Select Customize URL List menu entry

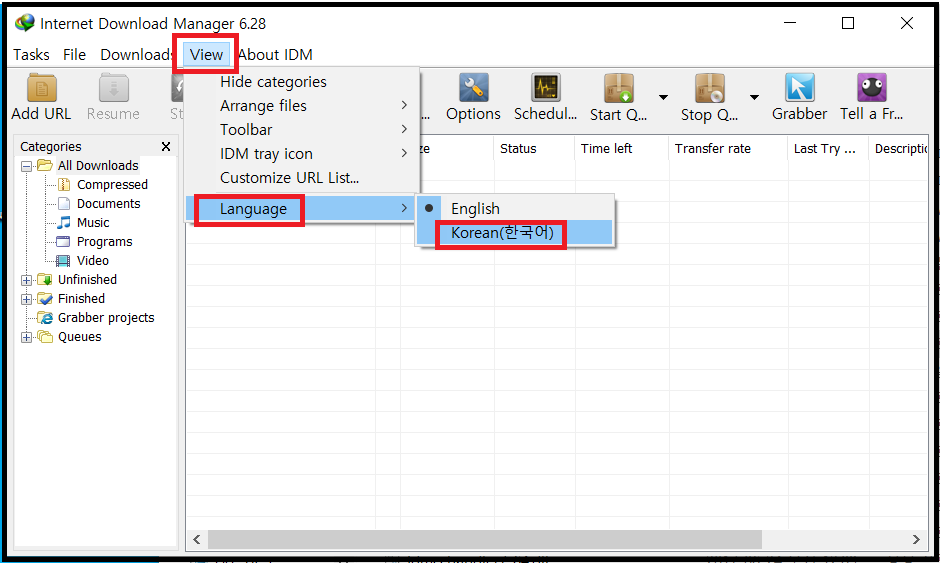(x=301, y=177)
